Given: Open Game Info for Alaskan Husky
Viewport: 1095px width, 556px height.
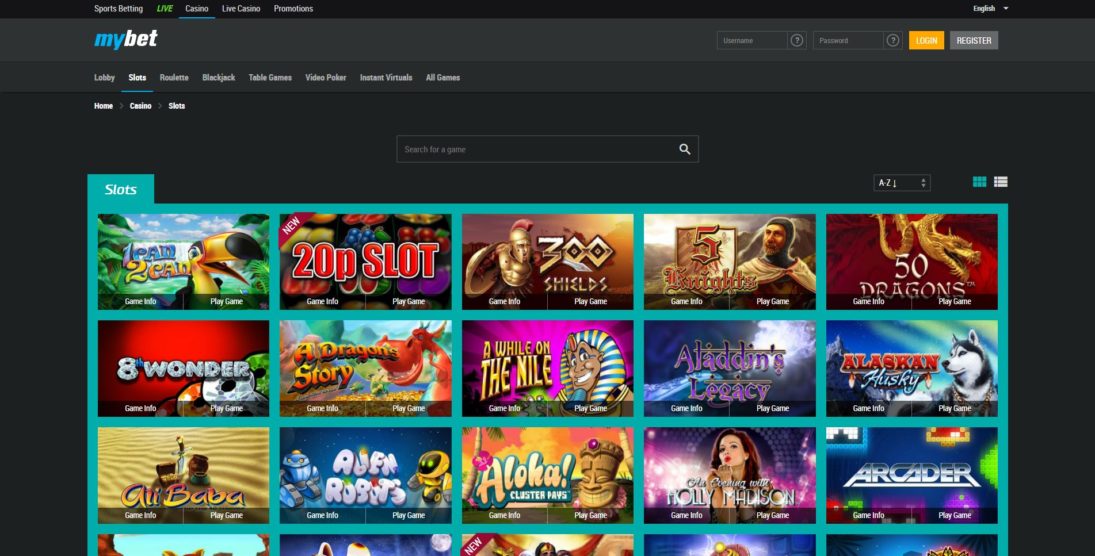Looking at the screenshot, I should tap(869, 409).
